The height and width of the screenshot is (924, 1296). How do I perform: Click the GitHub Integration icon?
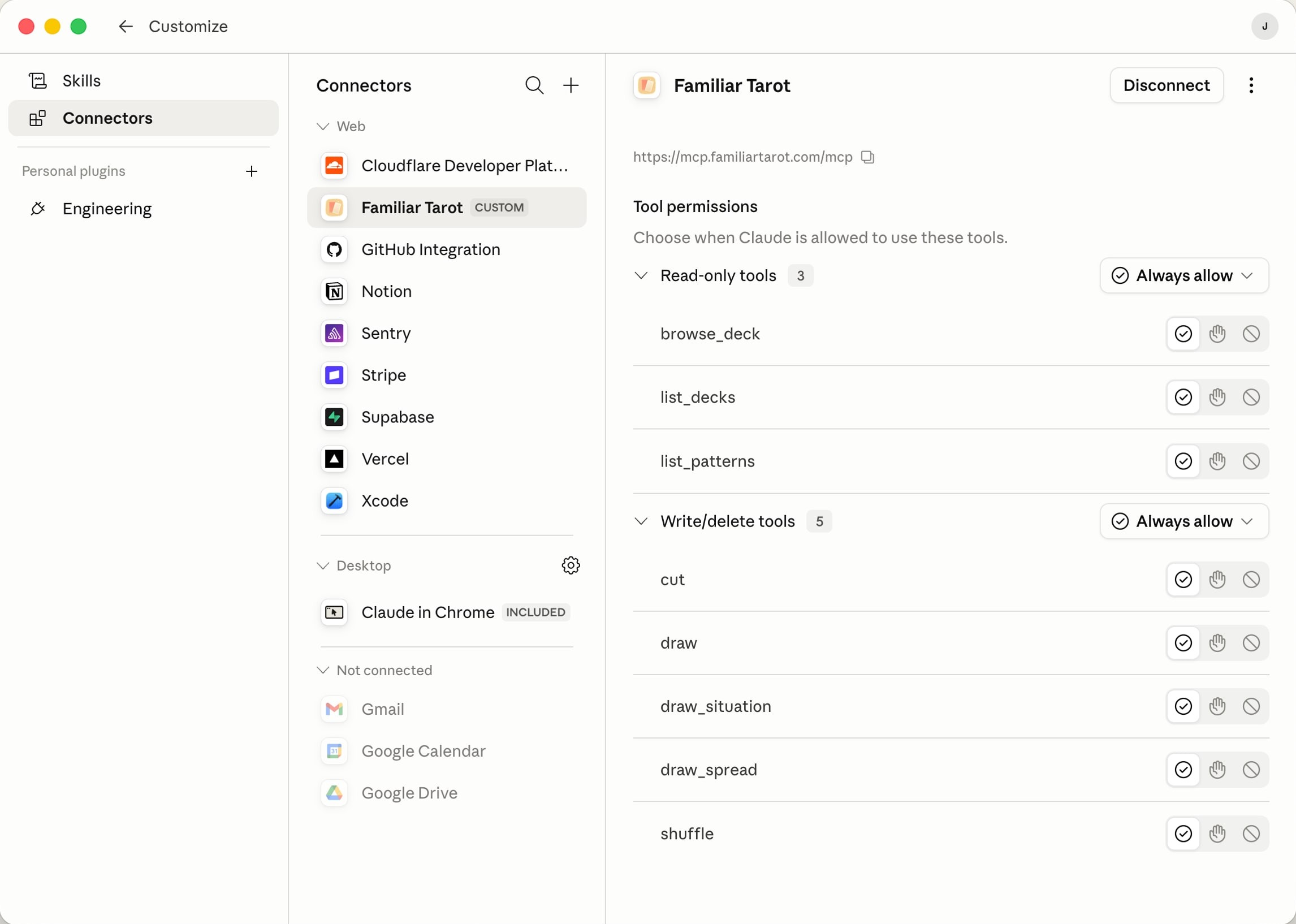pos(334,249)
